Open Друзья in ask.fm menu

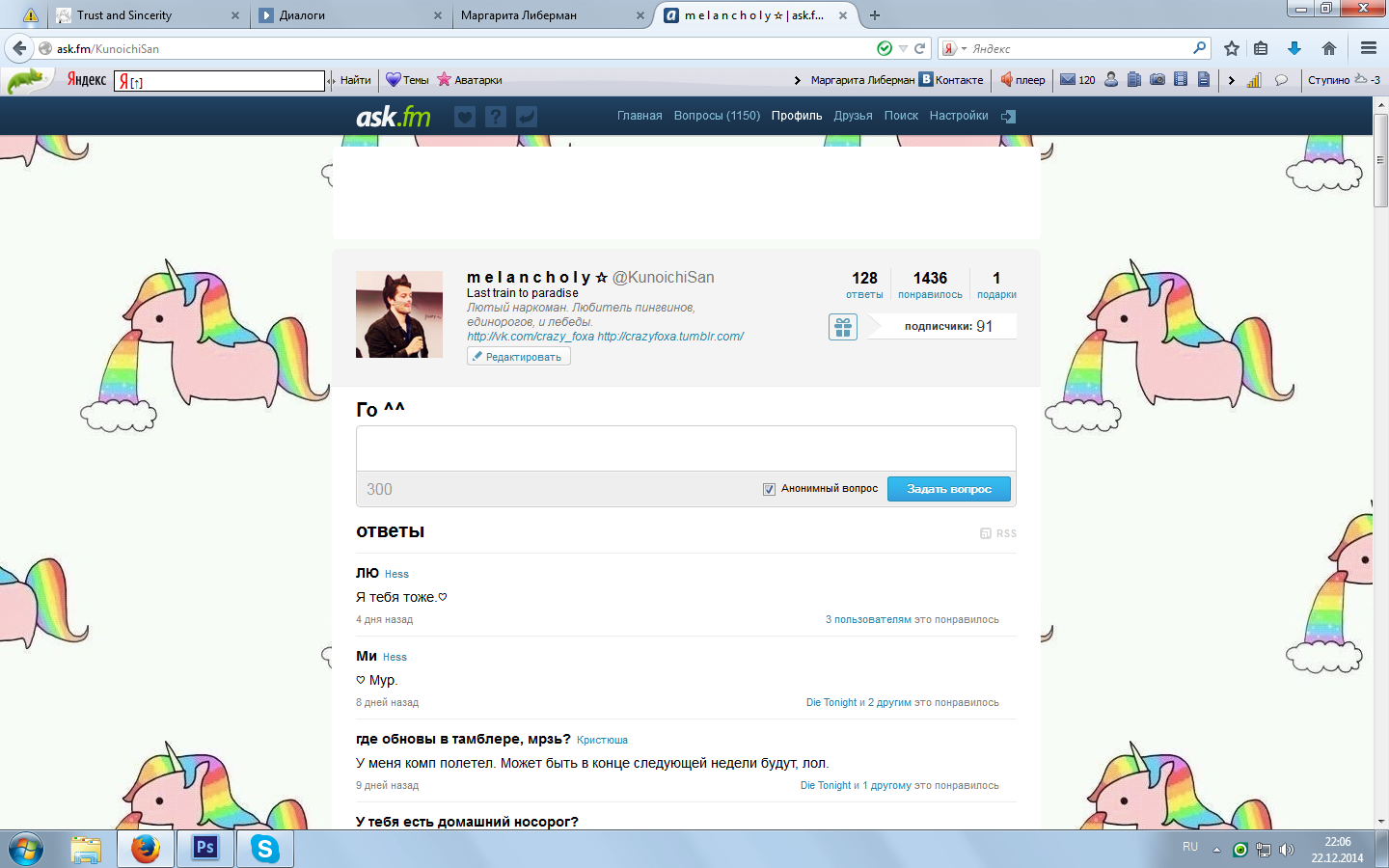[x=853, y=116]
